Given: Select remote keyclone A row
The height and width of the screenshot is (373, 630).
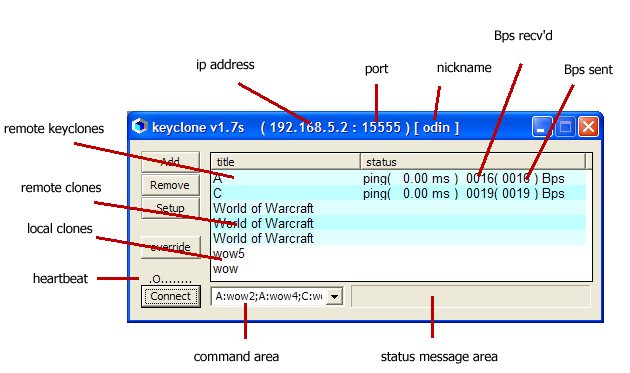Looking at the screenshot, I should click(x=399, y=178).
